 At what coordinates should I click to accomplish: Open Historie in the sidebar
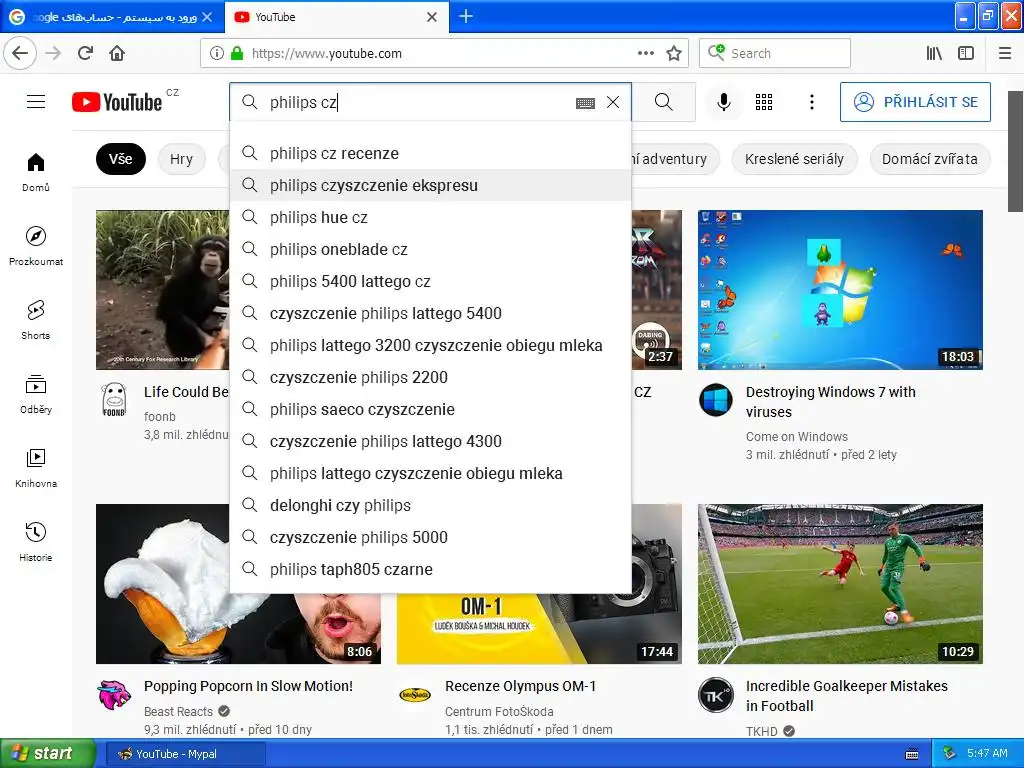point(36,541)
